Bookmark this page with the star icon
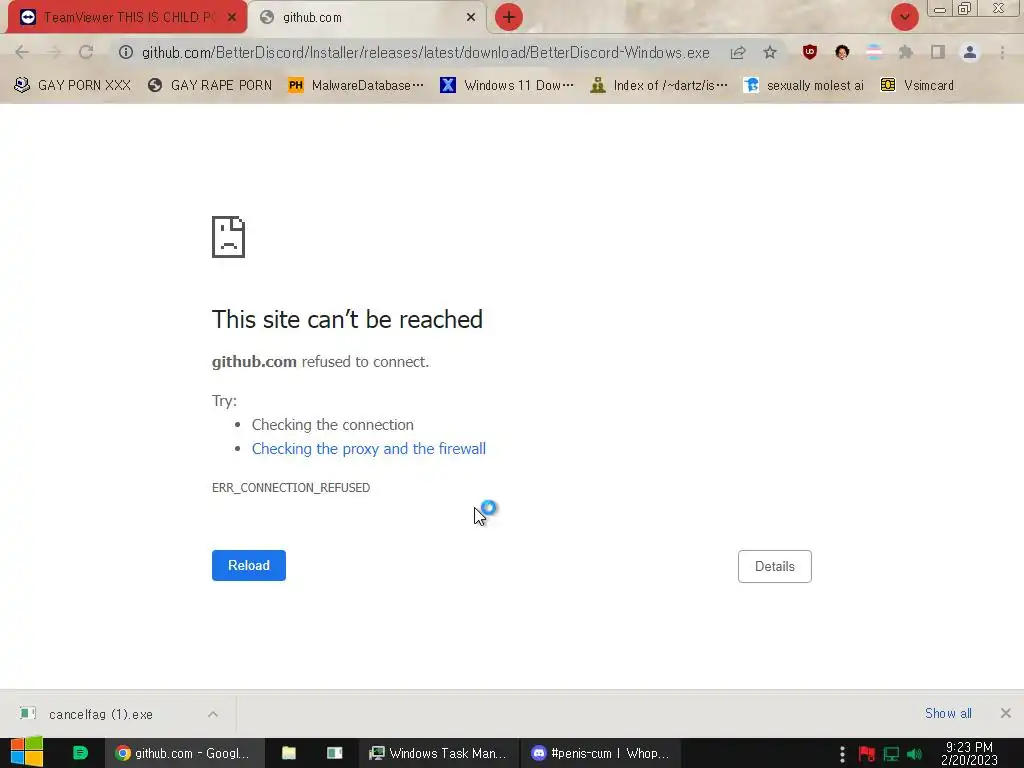1024x768 pixels. 770,52
